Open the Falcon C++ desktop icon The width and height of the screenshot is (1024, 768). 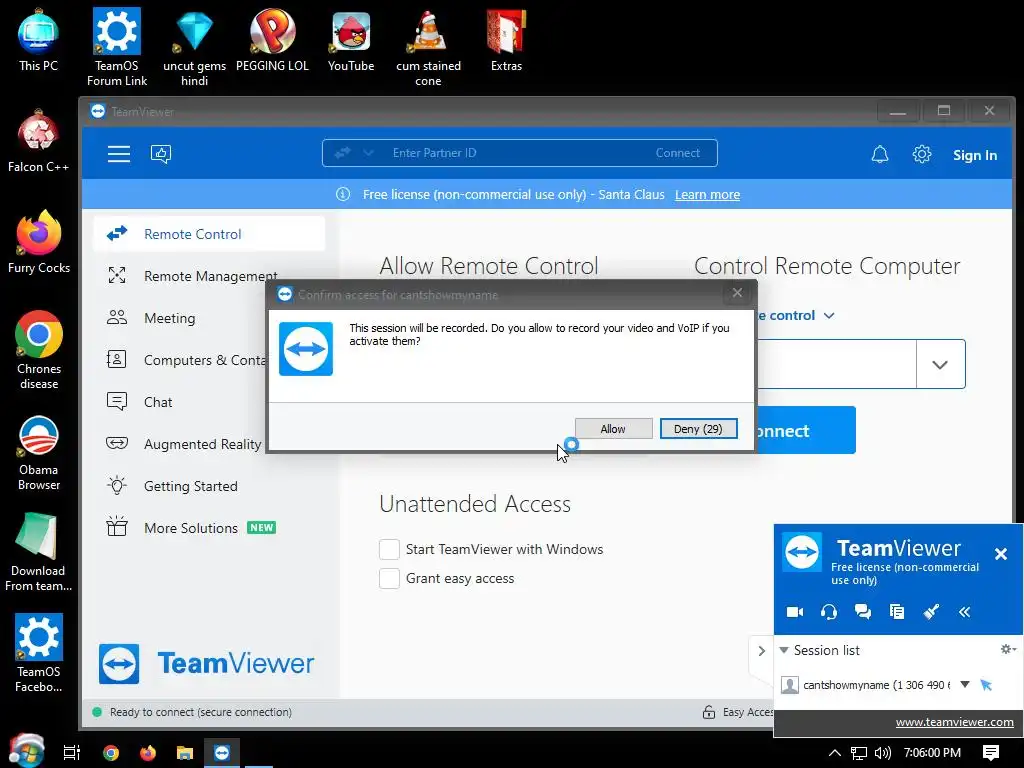click(39, 140)
